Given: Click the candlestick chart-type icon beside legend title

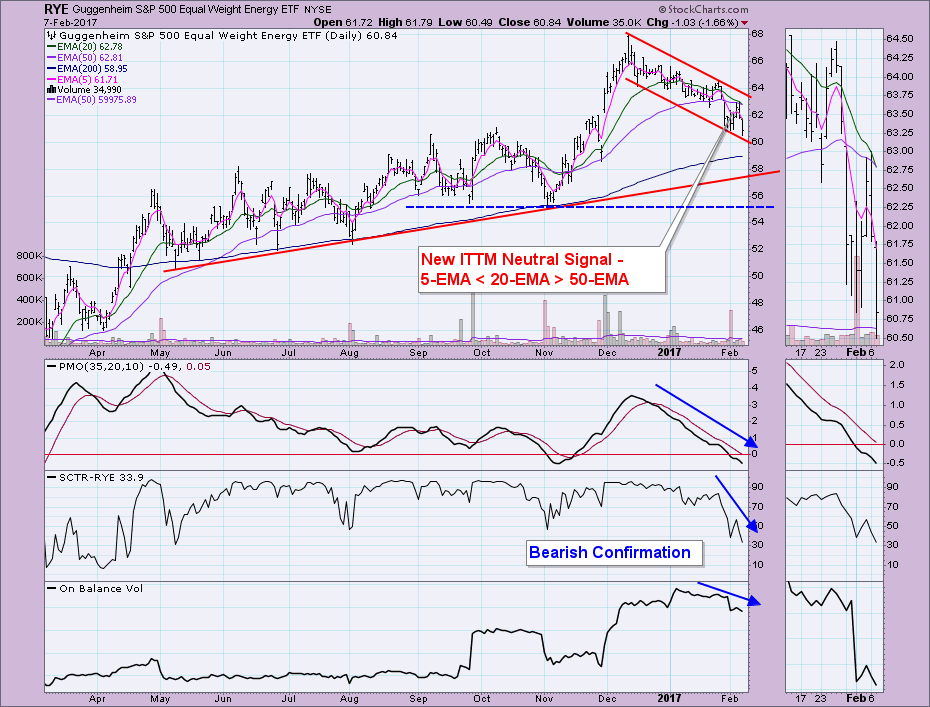Looking at the screenshot, I should point(52,36).
